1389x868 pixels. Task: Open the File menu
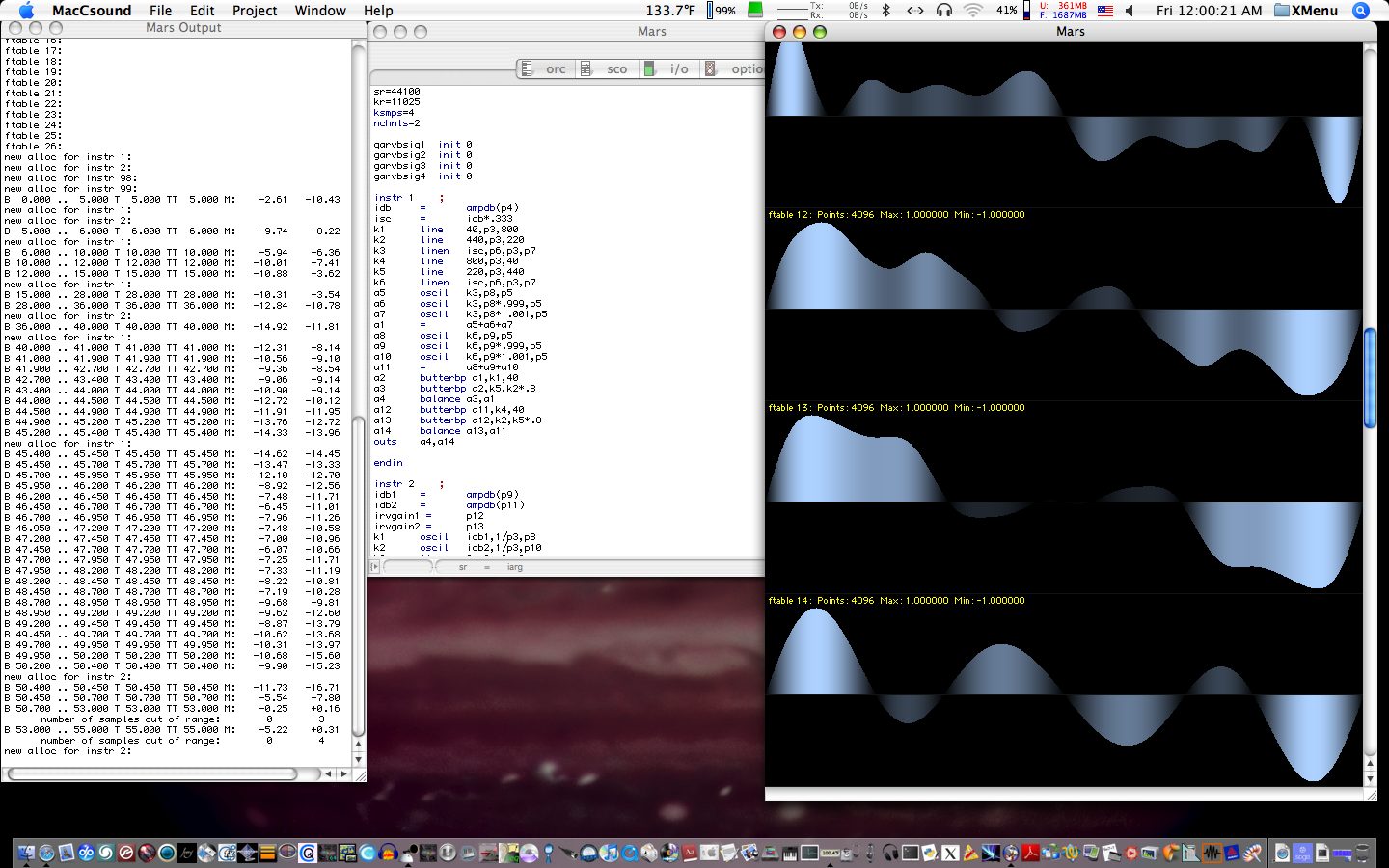point(160,10)
